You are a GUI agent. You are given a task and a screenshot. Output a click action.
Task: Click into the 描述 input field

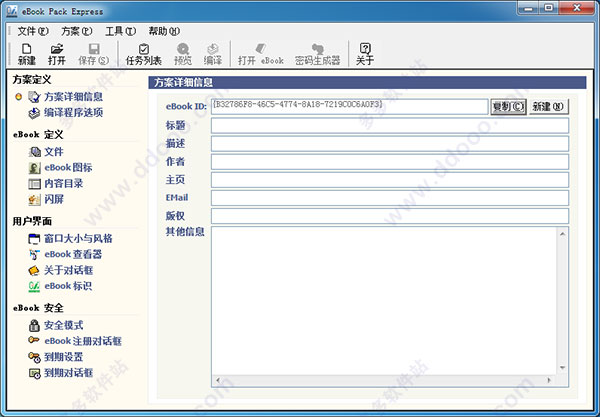pyautogui.click(x=390, y=143)
